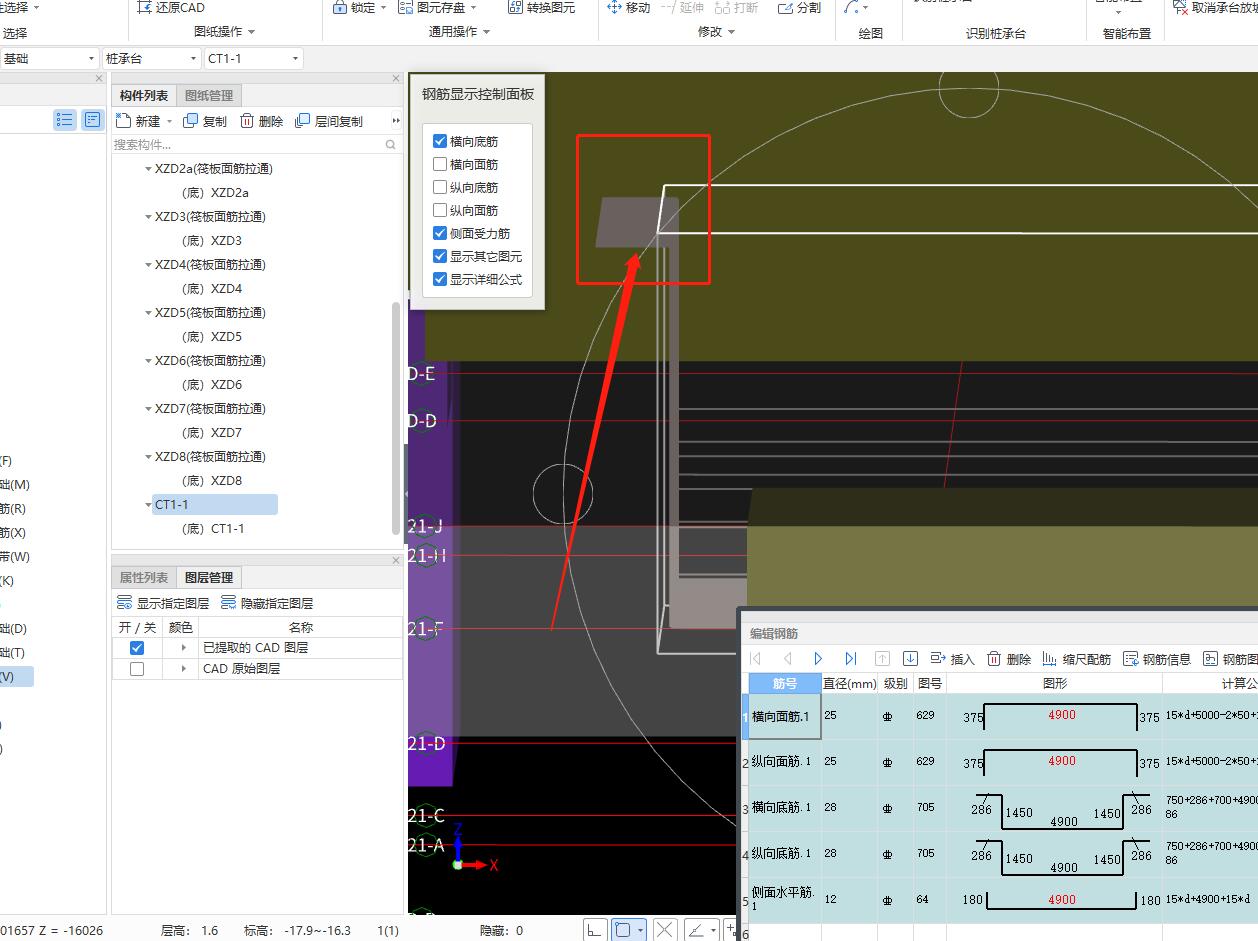
Task: Check 横向面筋 checkbox
Action: (440, 164)
